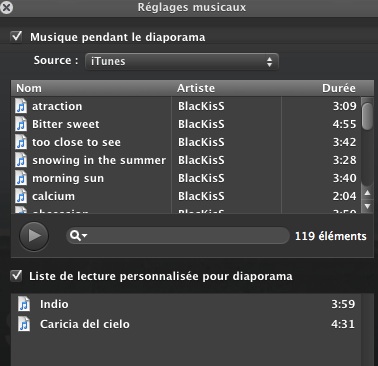The height and width of the screenshot is (366, 378).
Task: Sort songs by Nom column
Action: pos(92,88)
